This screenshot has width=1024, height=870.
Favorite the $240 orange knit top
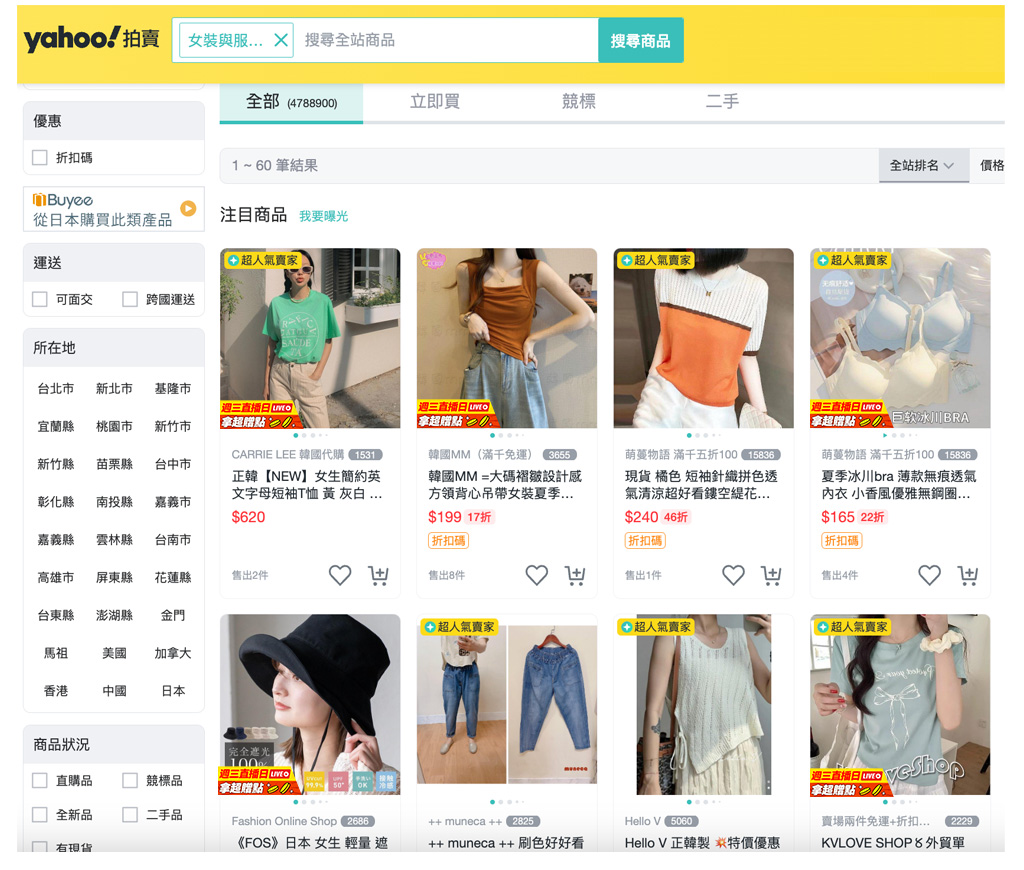click(x=733, y=575)
